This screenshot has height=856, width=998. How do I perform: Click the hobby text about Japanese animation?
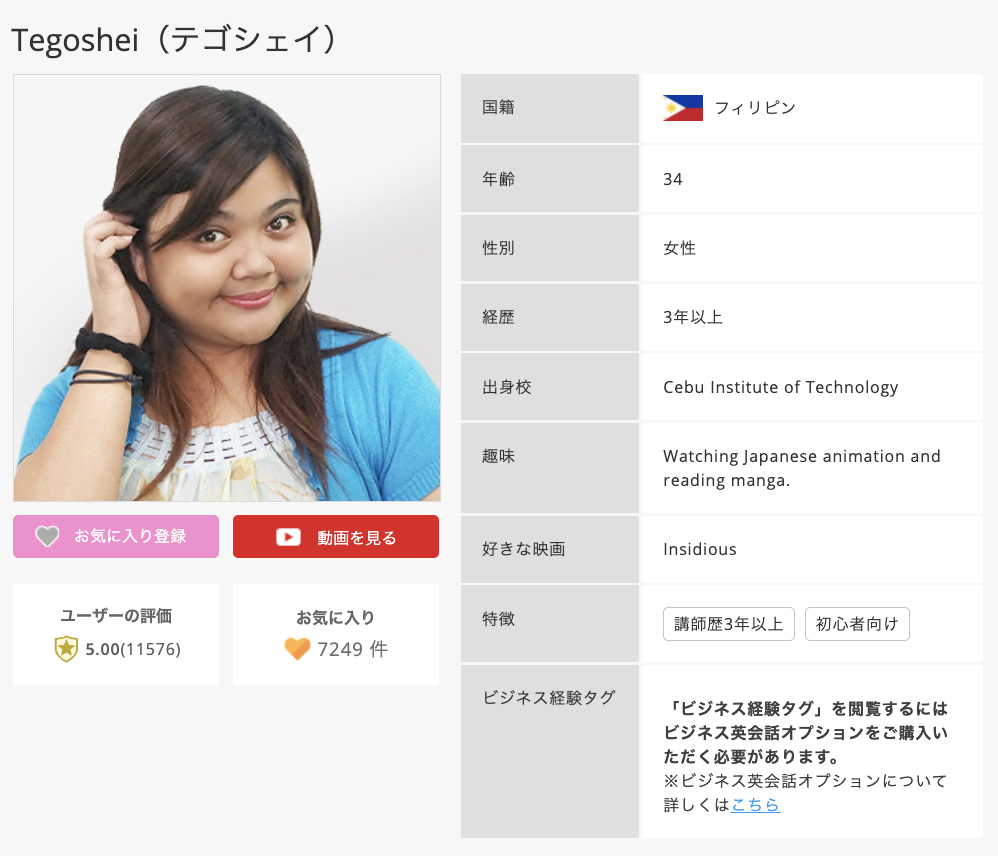[801, 468]
